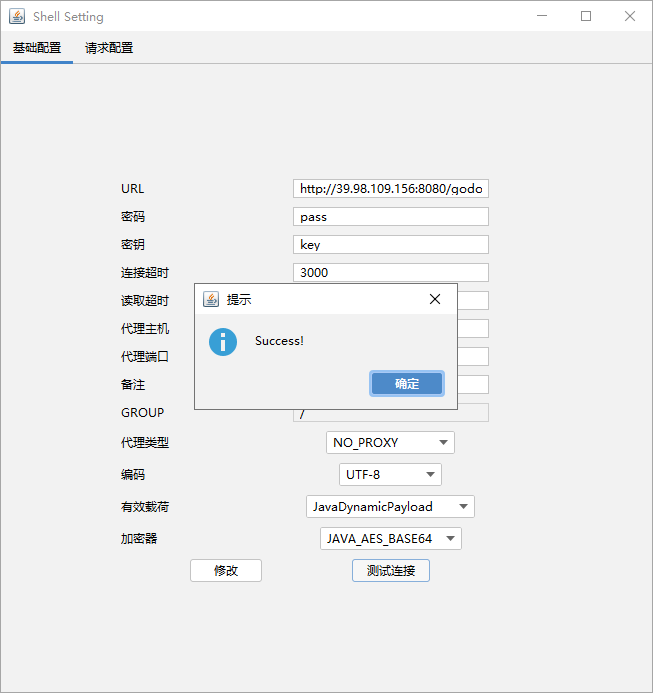Click the 密码 field containing pass
Screen dimensions: 653x693
[391, 217]
